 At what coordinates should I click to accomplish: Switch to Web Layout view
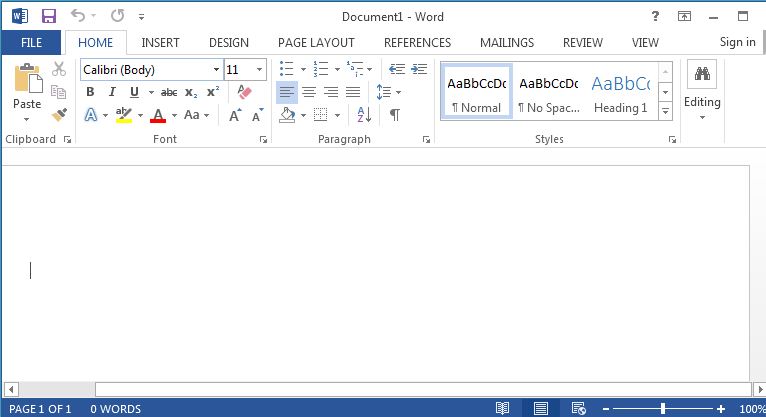pos(579,408)
